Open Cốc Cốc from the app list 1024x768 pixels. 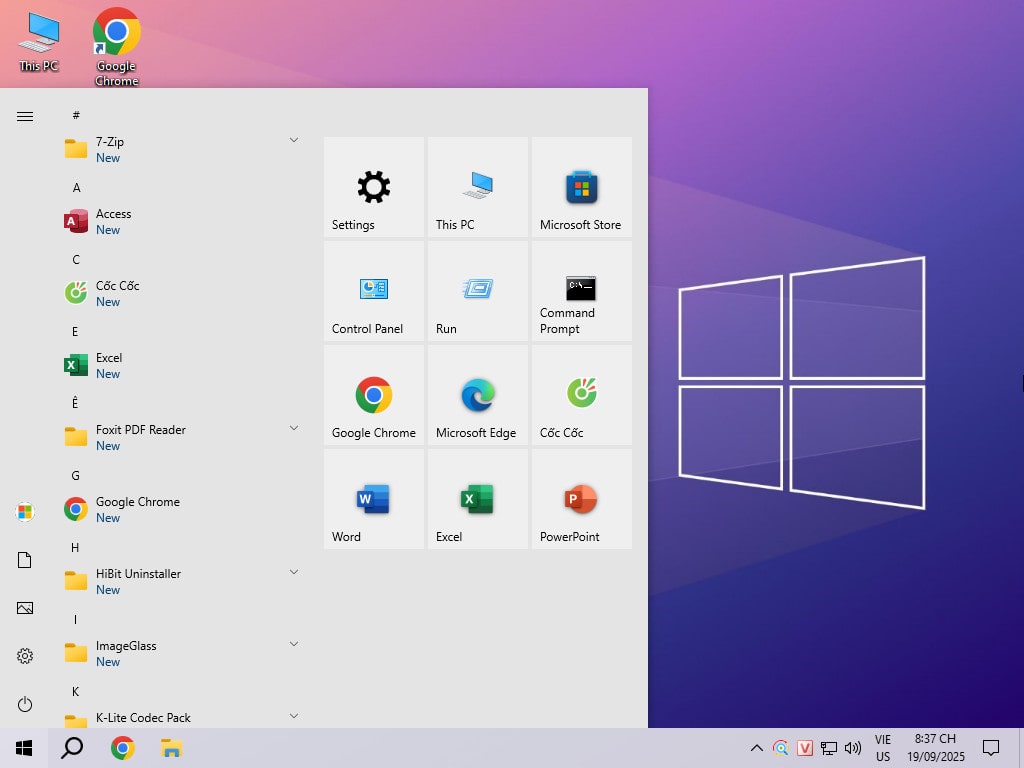coord(182,293)
